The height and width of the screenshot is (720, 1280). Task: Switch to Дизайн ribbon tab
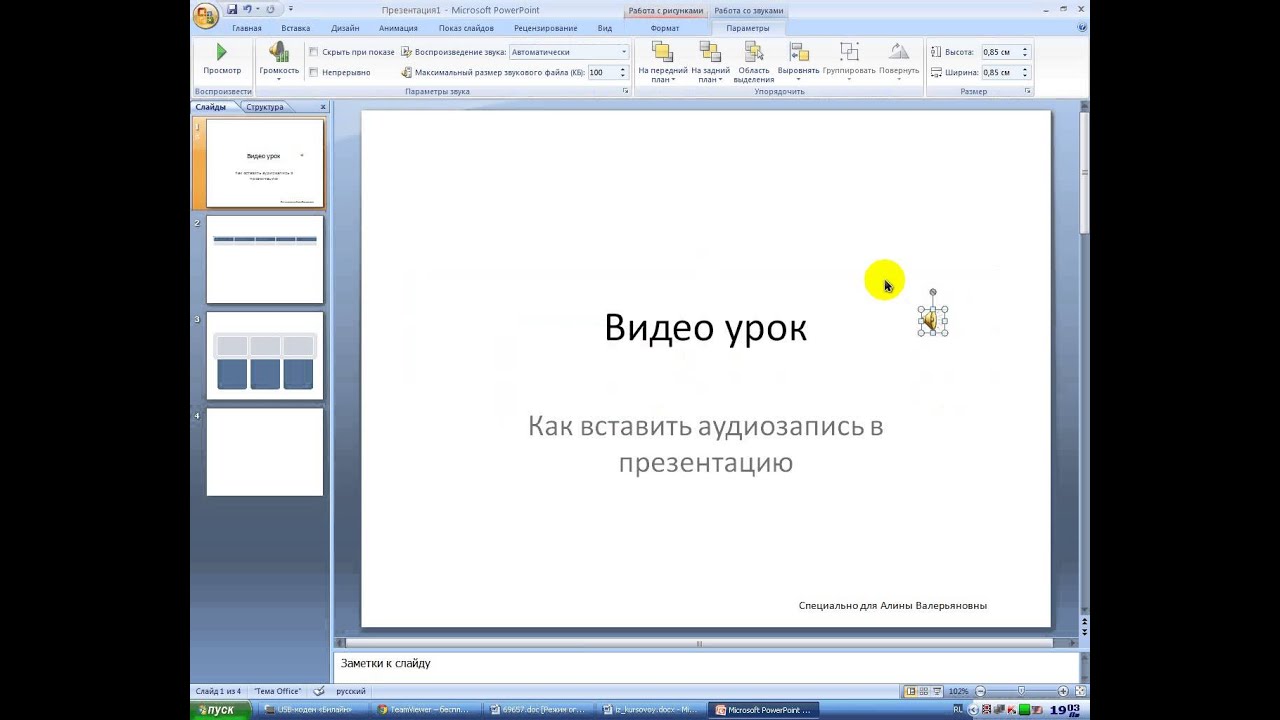click(x=345, y=28)
